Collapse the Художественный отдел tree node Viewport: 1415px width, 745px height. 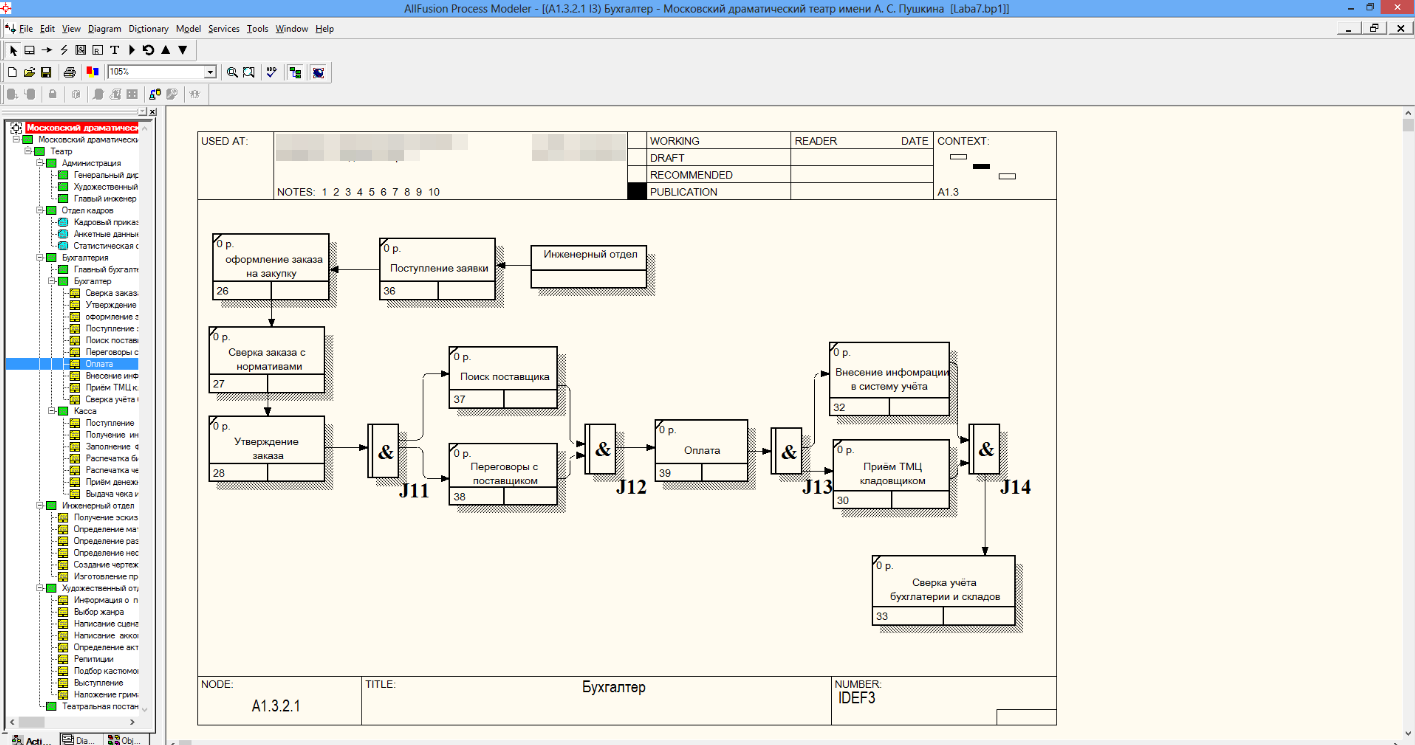[x=40, y=588]
